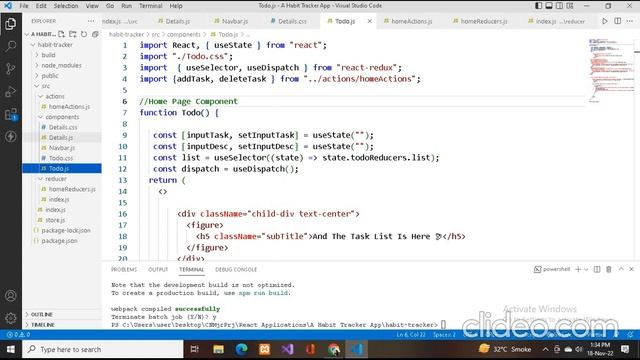Toggle primary side bar layout icon

pyautogui.click(x=538, y=6)
